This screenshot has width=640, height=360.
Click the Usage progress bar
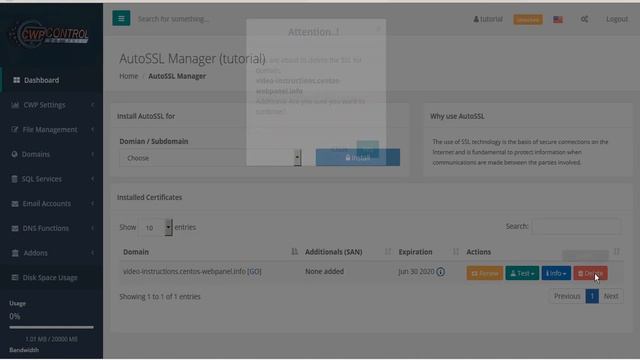coord(51,327)
